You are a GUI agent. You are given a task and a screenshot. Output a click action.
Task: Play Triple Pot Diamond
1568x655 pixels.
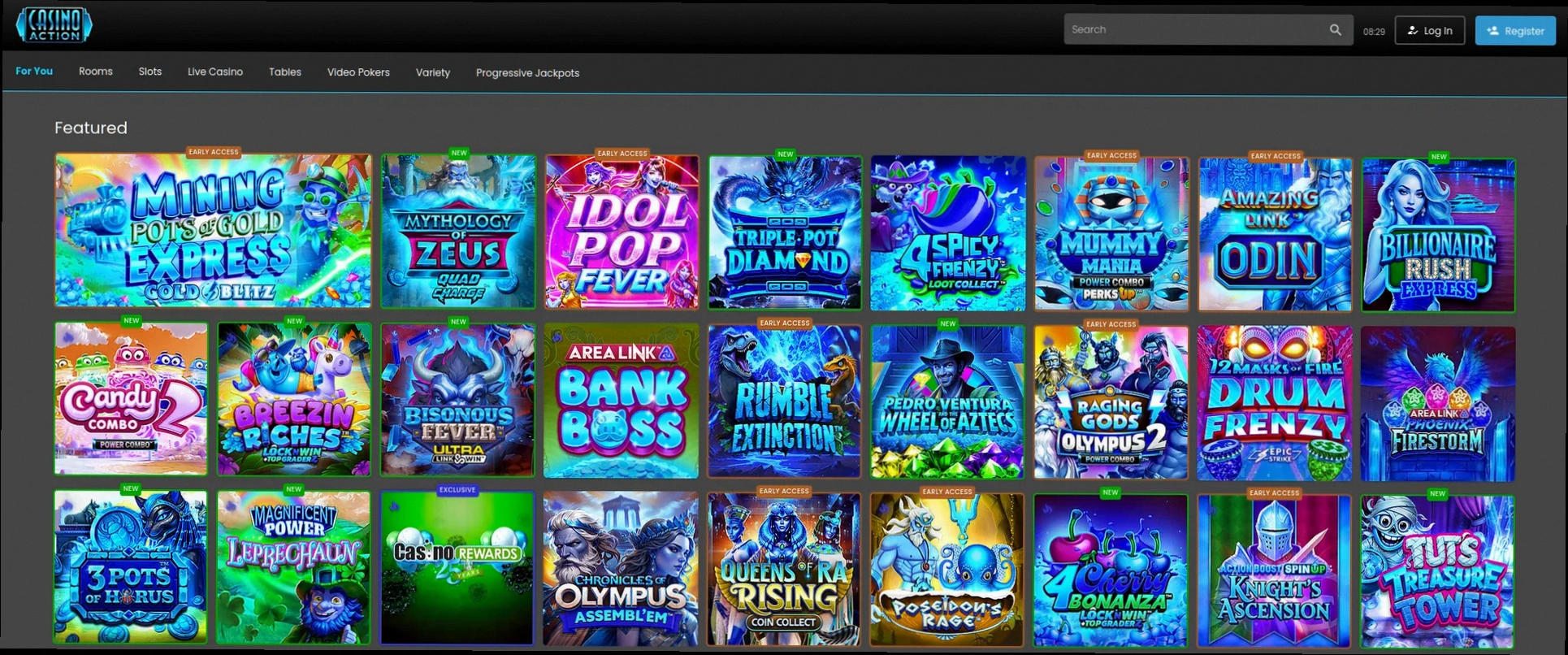pyautogui.click(x=785, y=233)
